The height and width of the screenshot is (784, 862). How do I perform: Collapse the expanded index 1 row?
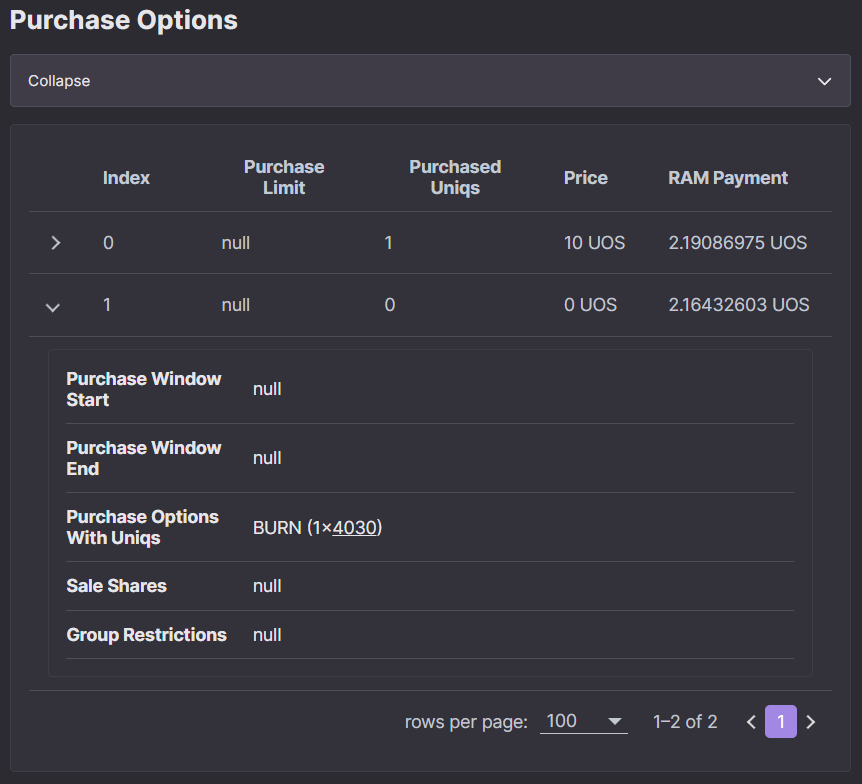(x=53, y=307)
